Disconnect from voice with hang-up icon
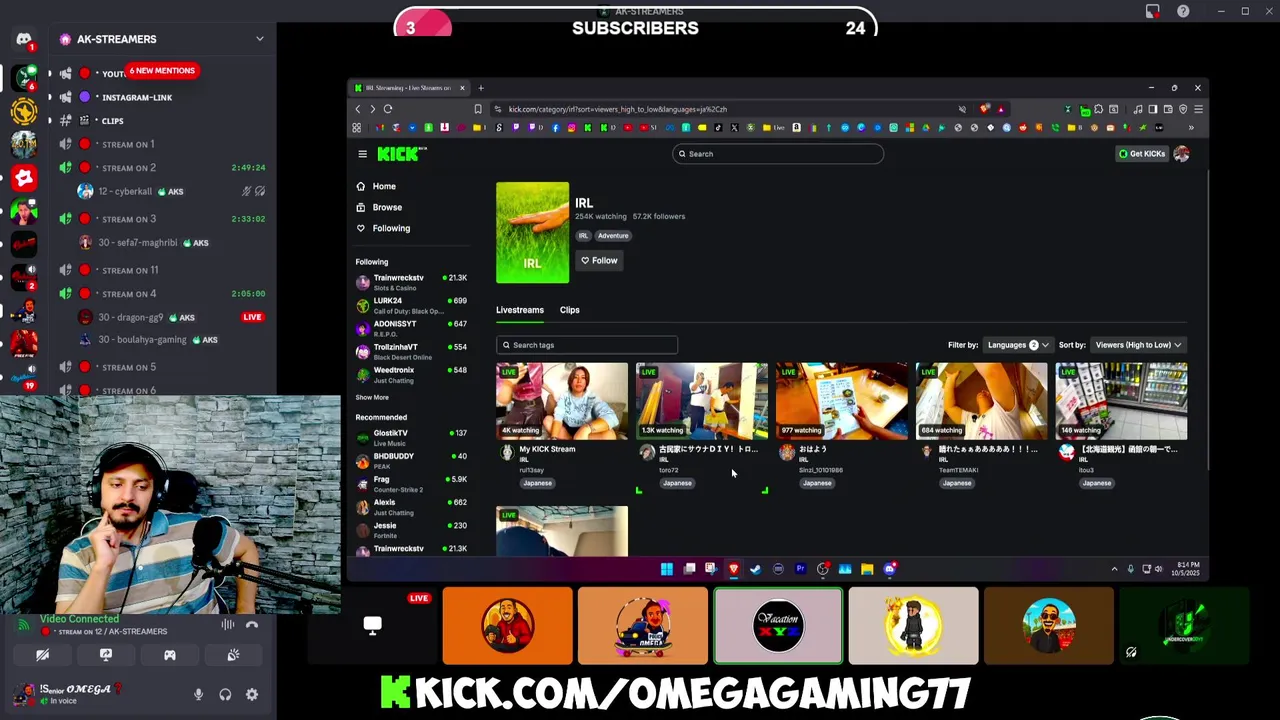 [252, 625]
